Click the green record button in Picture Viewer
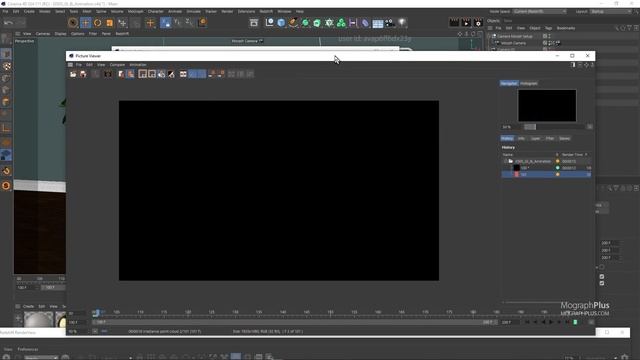Viewport: 640px width, 360px height. tap(576, 322)
